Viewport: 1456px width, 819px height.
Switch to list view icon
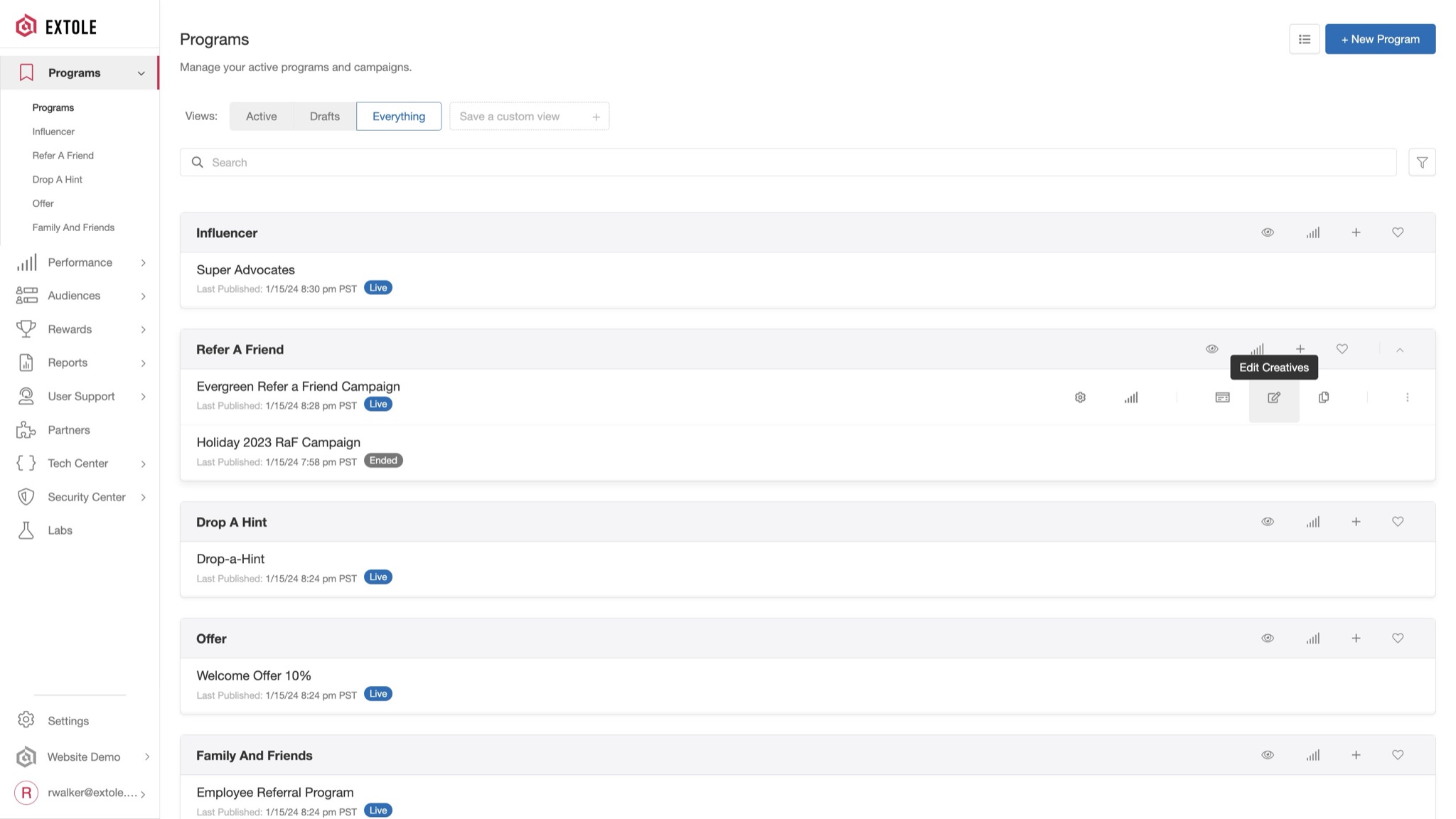[1304, 39]
